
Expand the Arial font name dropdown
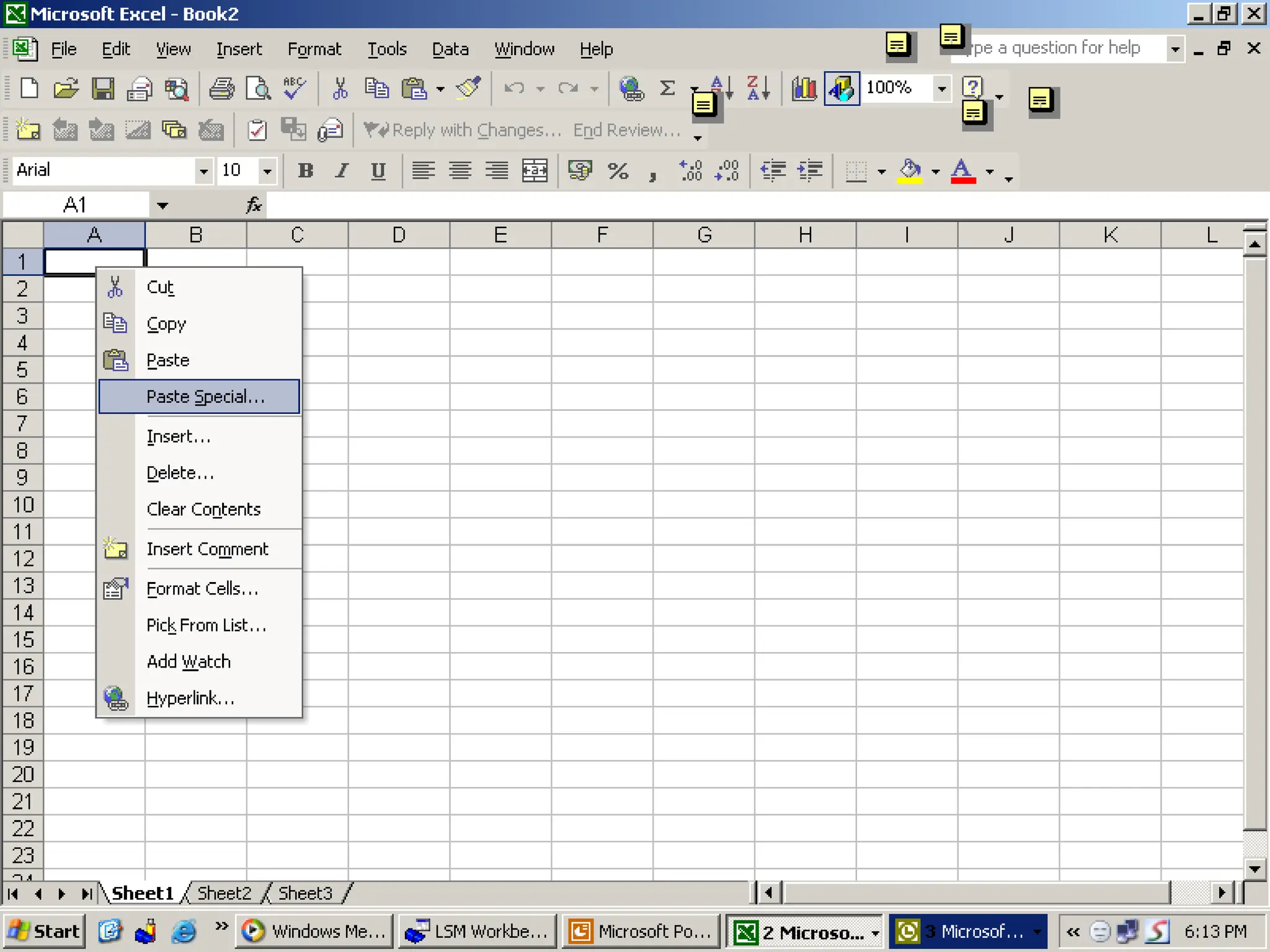[203, 171]
